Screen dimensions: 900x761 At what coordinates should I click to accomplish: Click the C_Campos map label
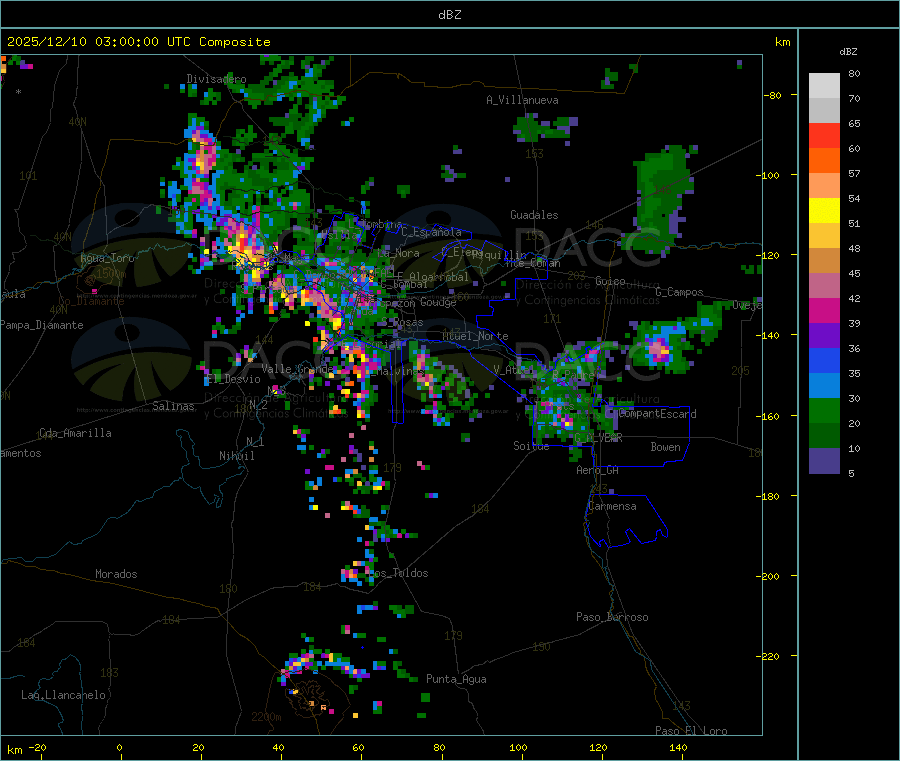pos(679,292)
